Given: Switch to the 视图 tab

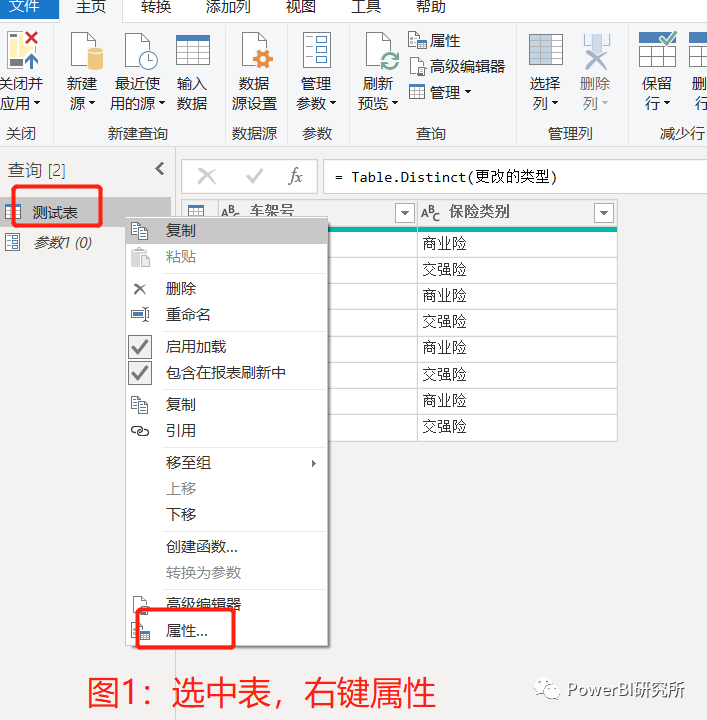Looking at the screenshot, I should [x=301, y=7].
